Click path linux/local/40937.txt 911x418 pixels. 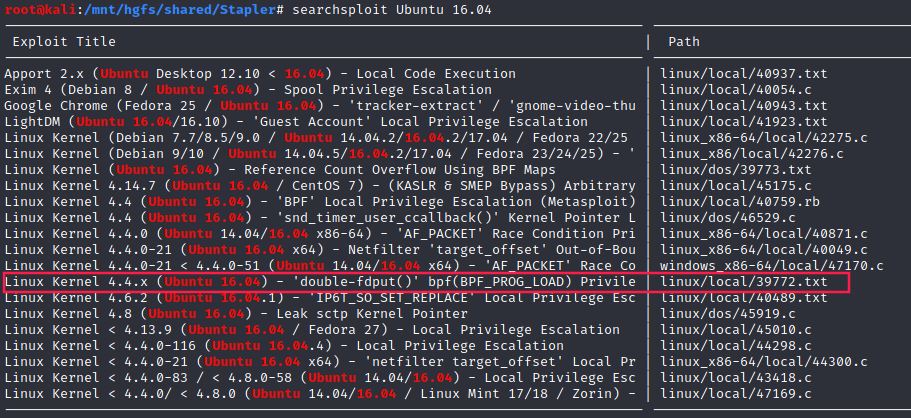coord(744,74)
